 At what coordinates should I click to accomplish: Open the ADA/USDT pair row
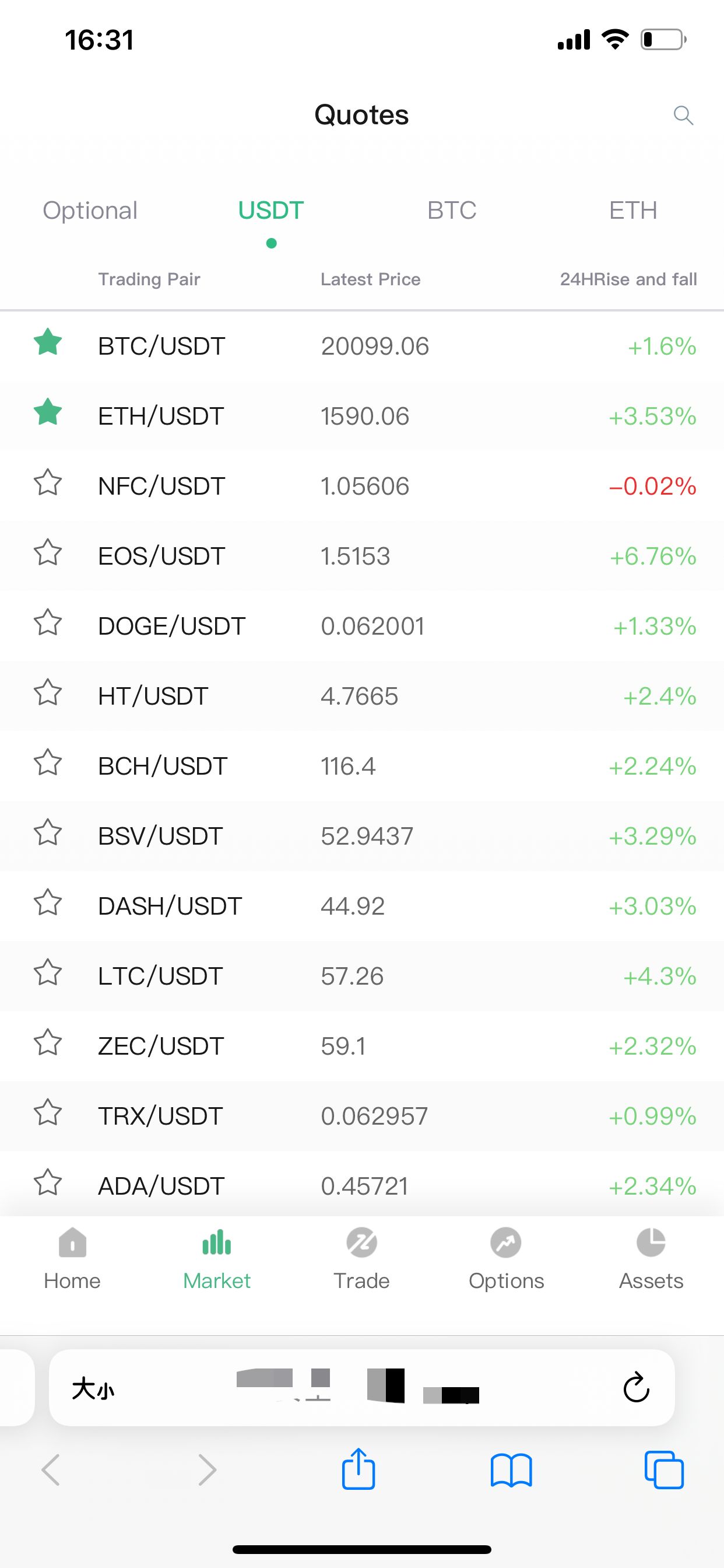click(x=162, y=1186)
